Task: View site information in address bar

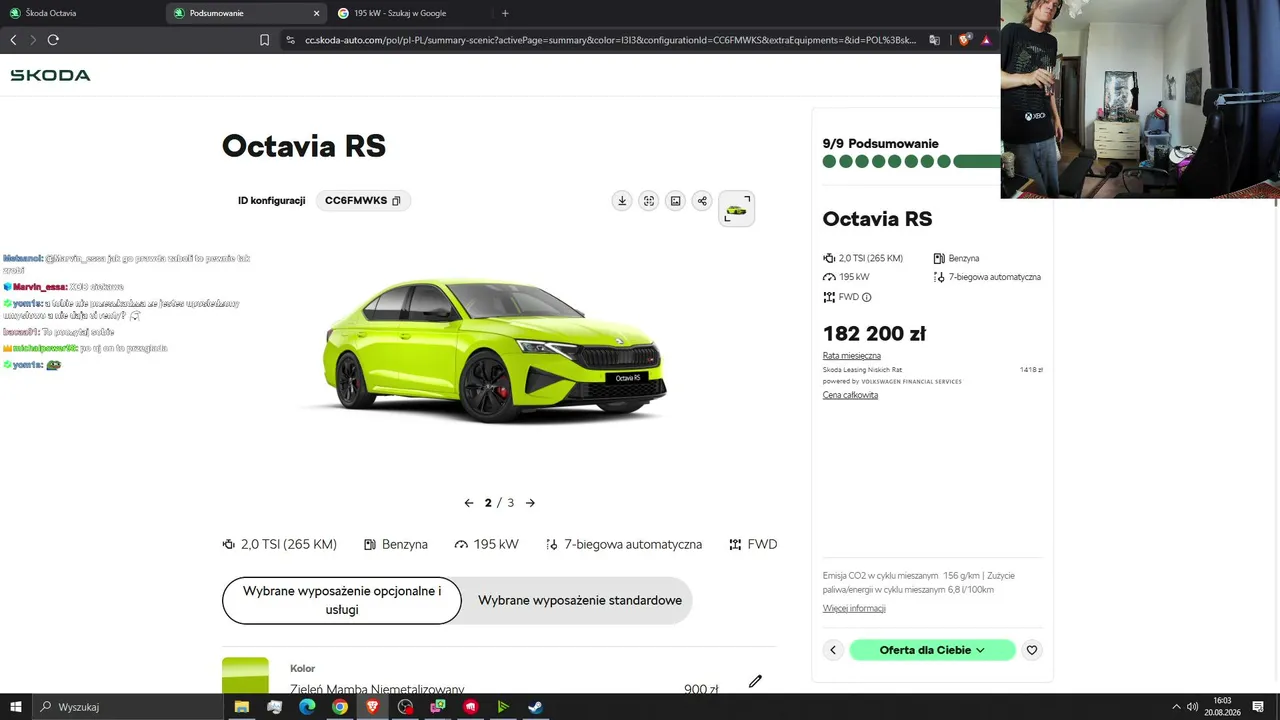Action: 290,40
